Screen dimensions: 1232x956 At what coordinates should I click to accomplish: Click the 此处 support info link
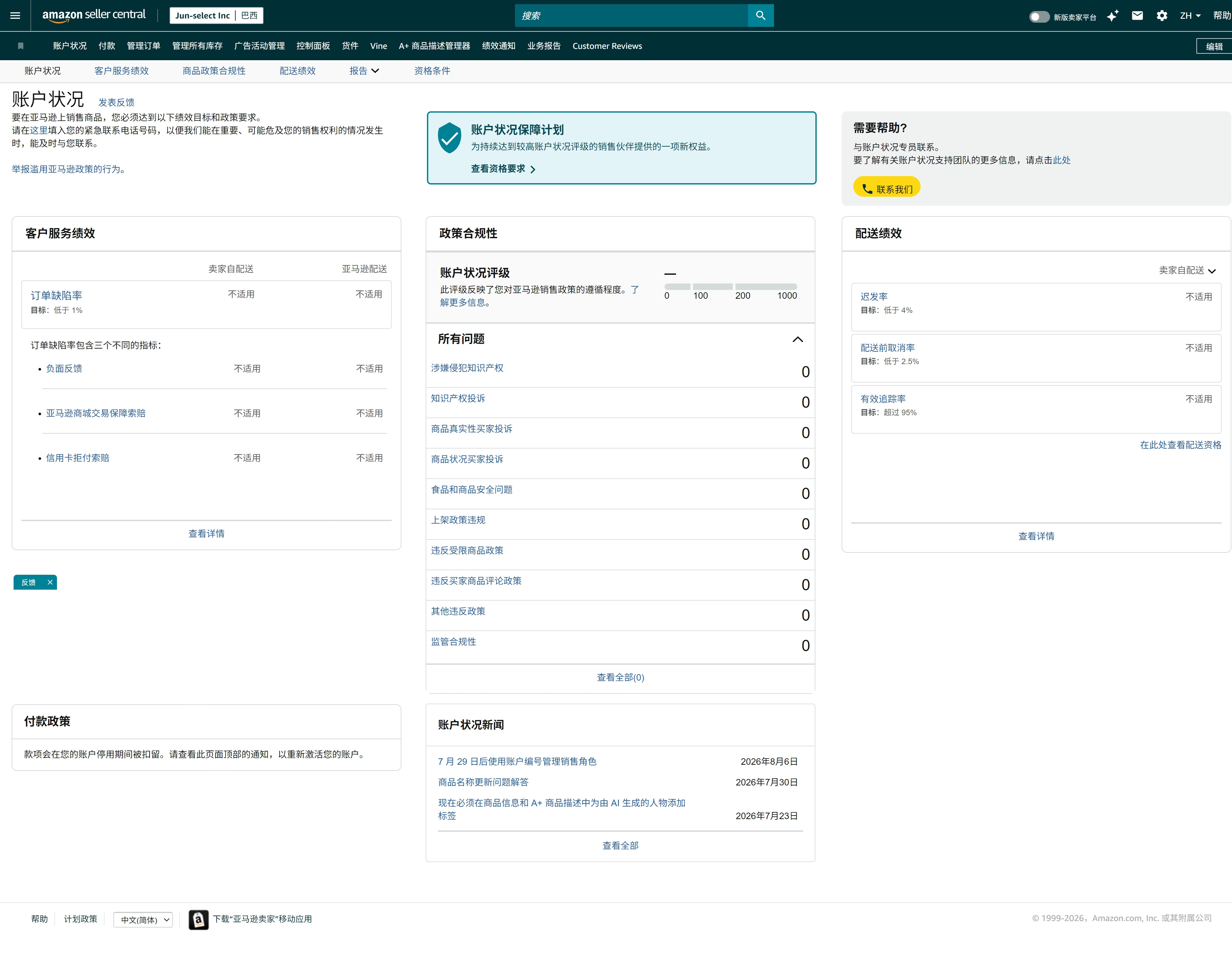1061,160
